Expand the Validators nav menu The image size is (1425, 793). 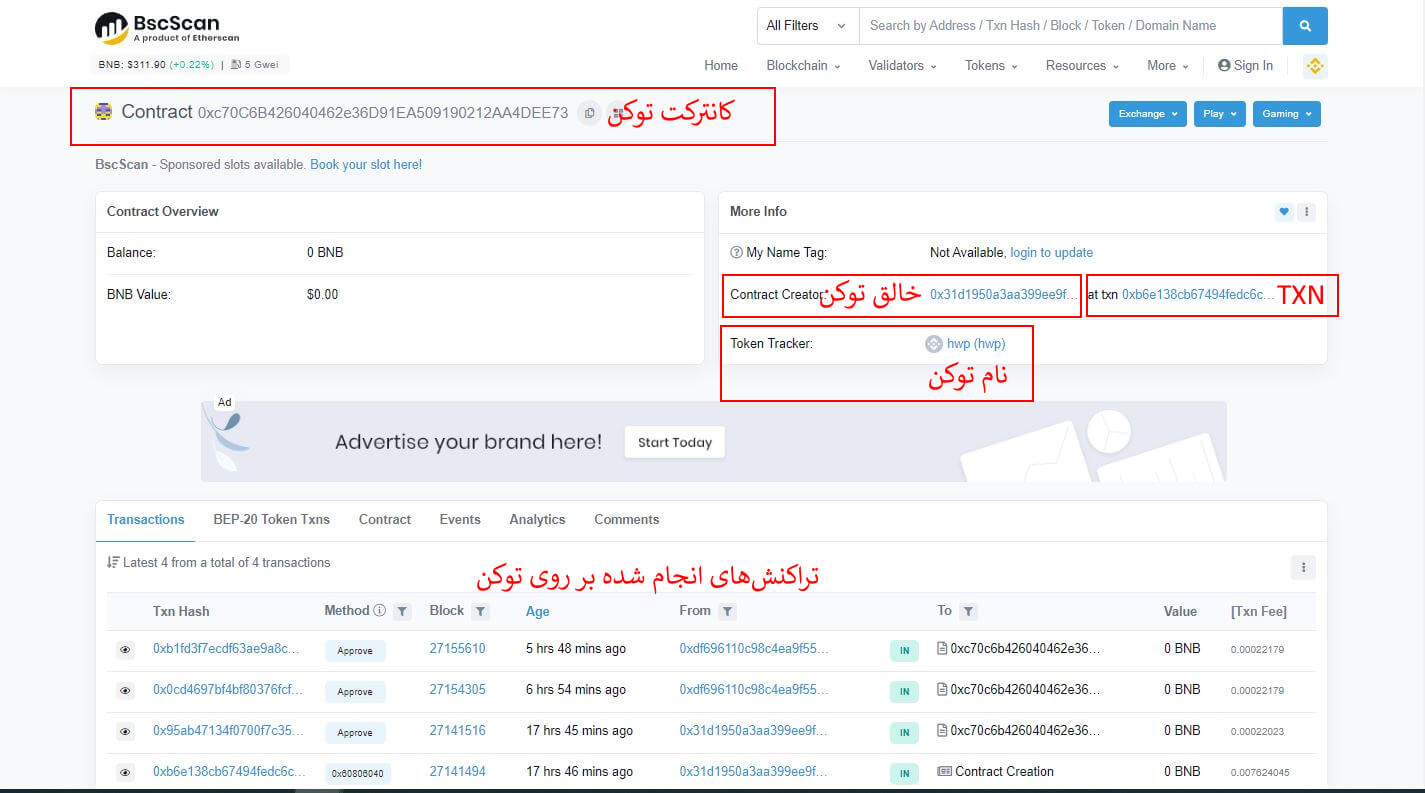pyautogui.click(x=902, y=66)
